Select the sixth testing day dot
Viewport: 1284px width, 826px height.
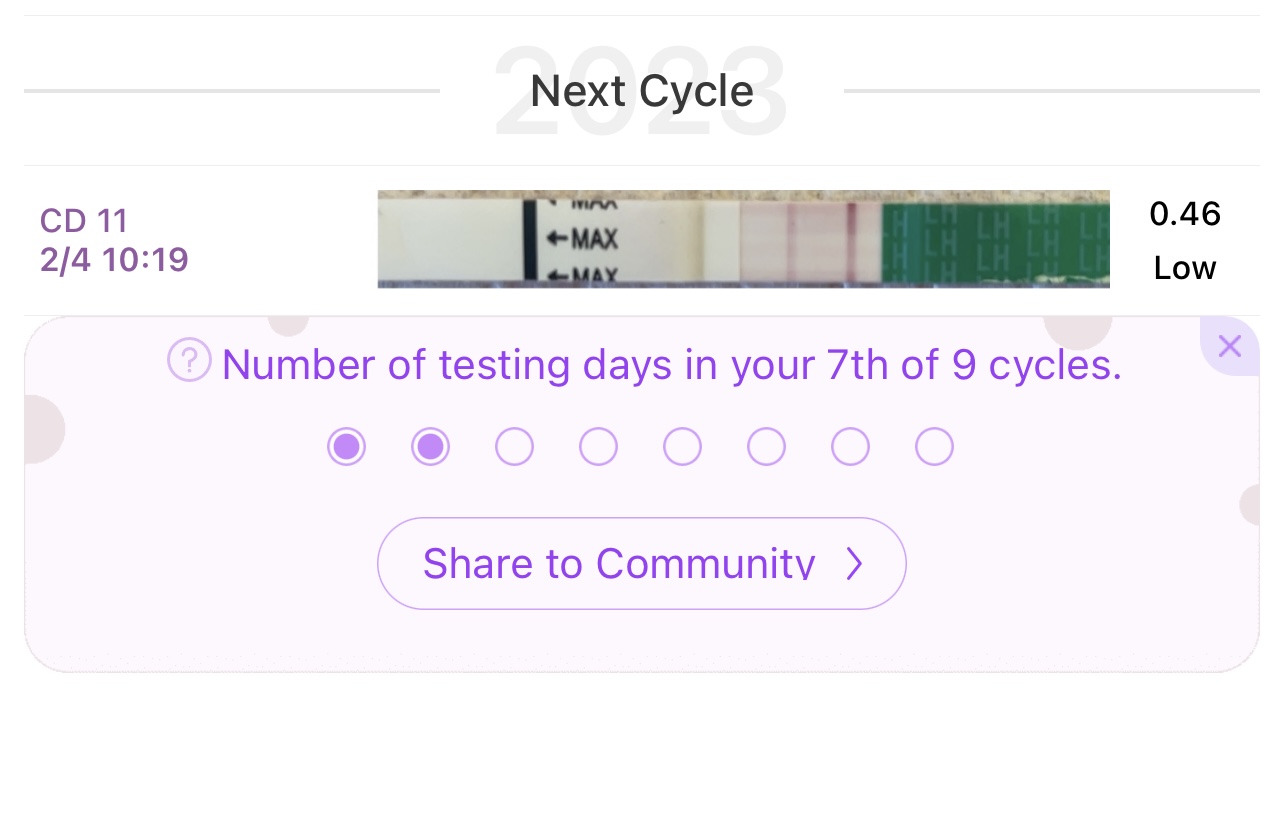coord(766,446)
